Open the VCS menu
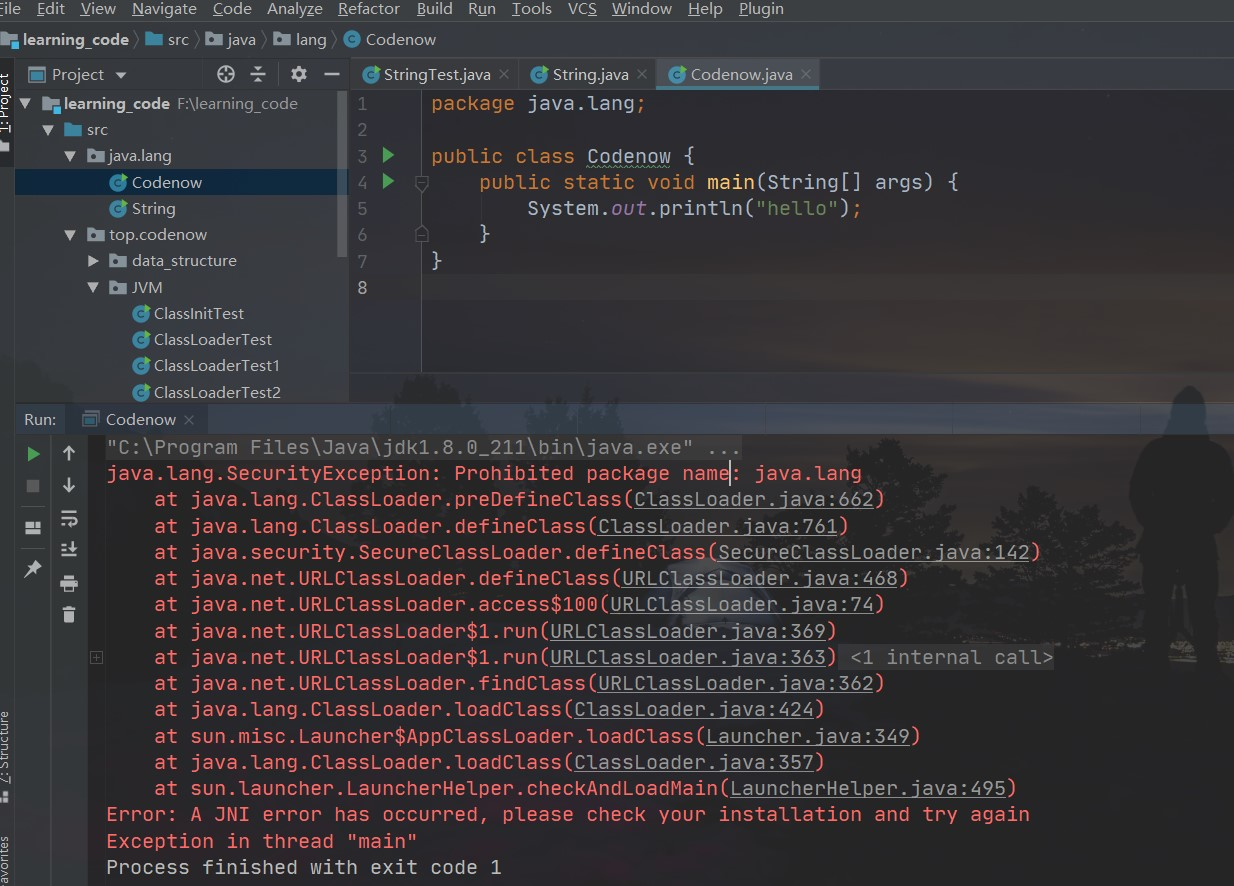 point(582,9)
